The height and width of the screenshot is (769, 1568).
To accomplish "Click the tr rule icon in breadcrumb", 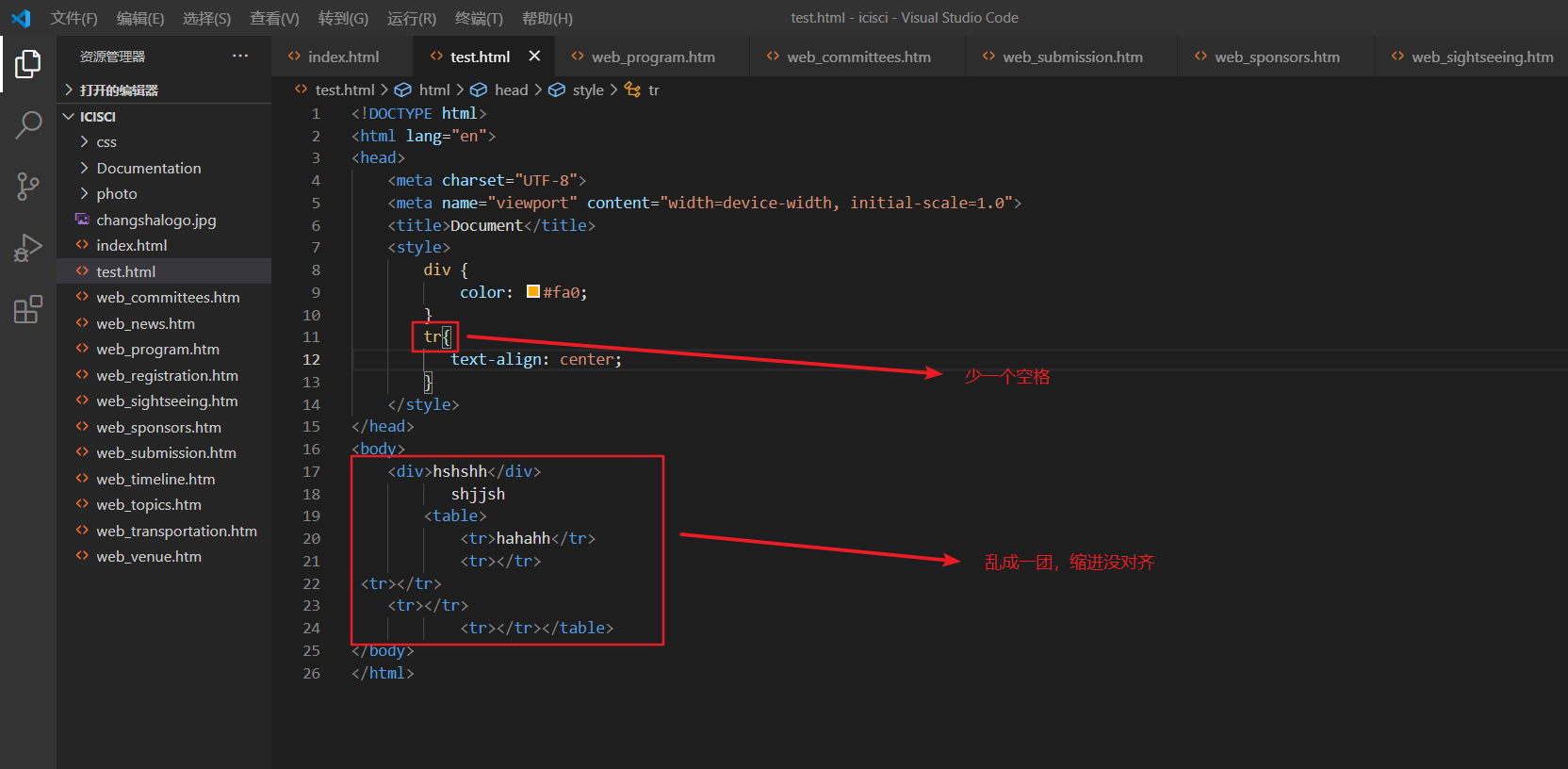I will click(x=632, y=90).
